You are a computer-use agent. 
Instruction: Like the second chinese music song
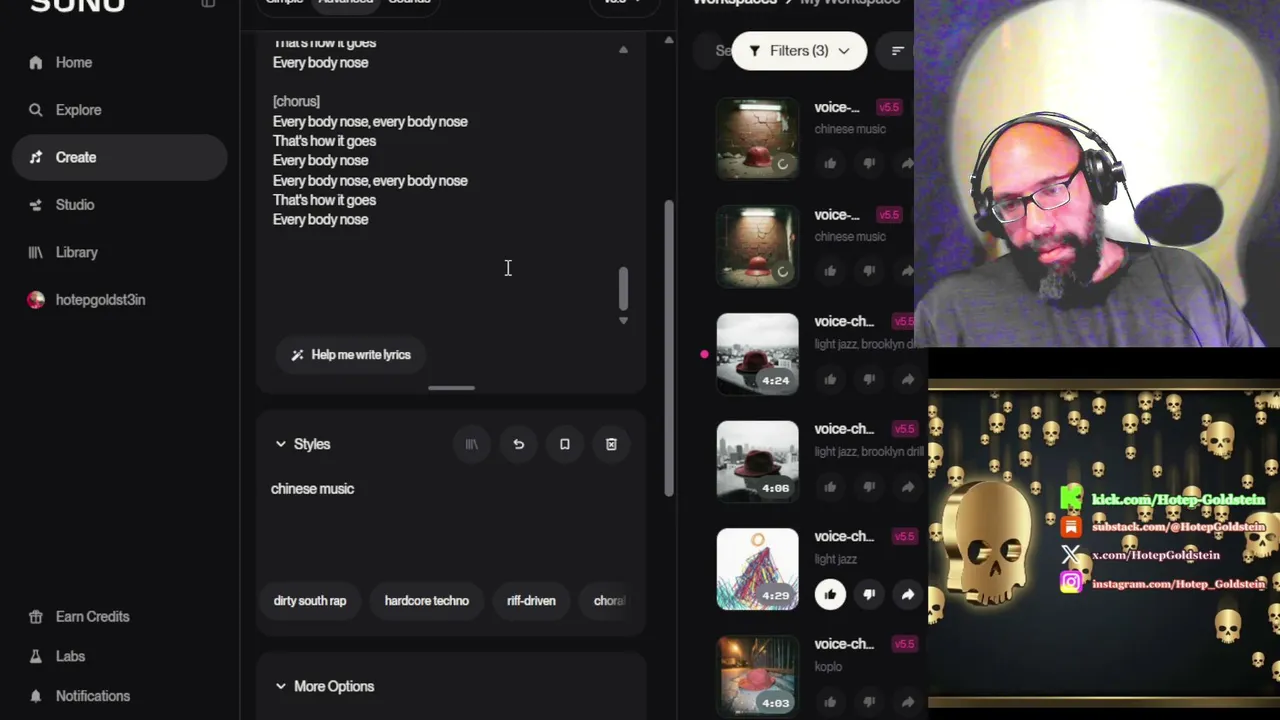click(x=830, y=271)
